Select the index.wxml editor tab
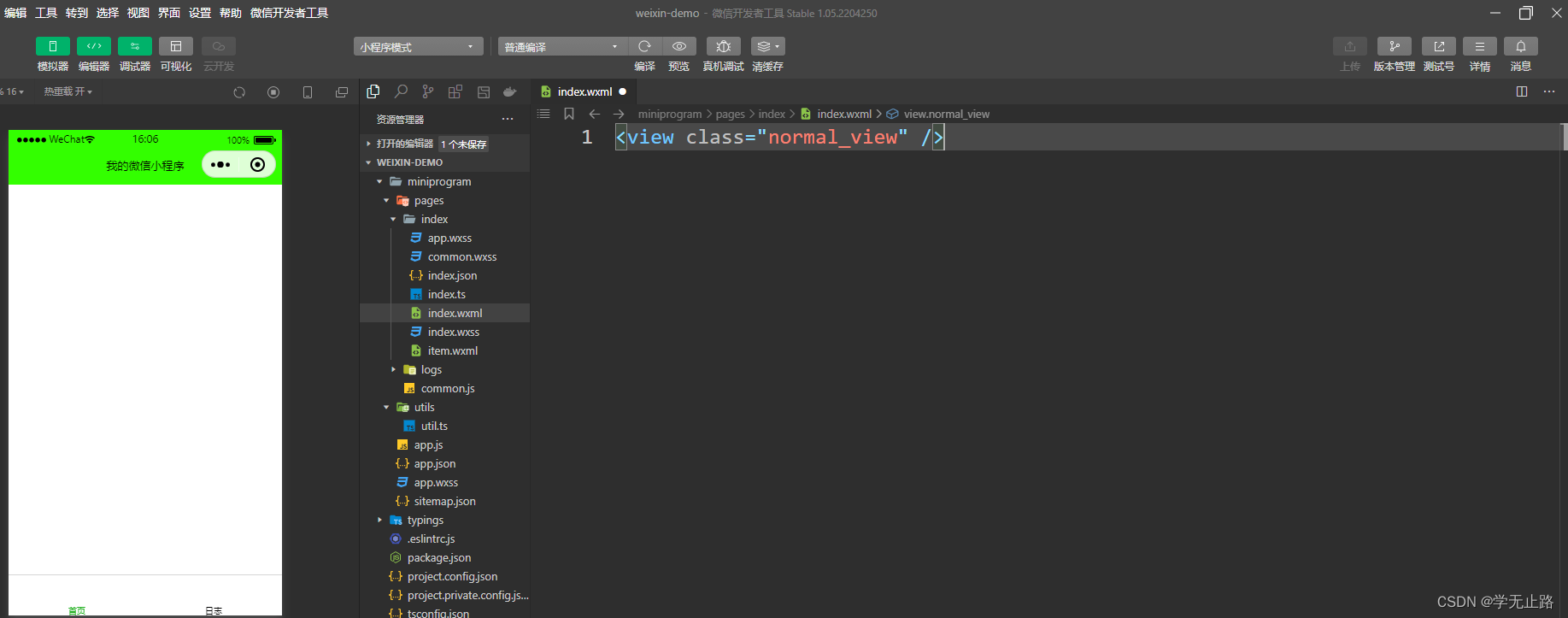 tap(584, 91)
